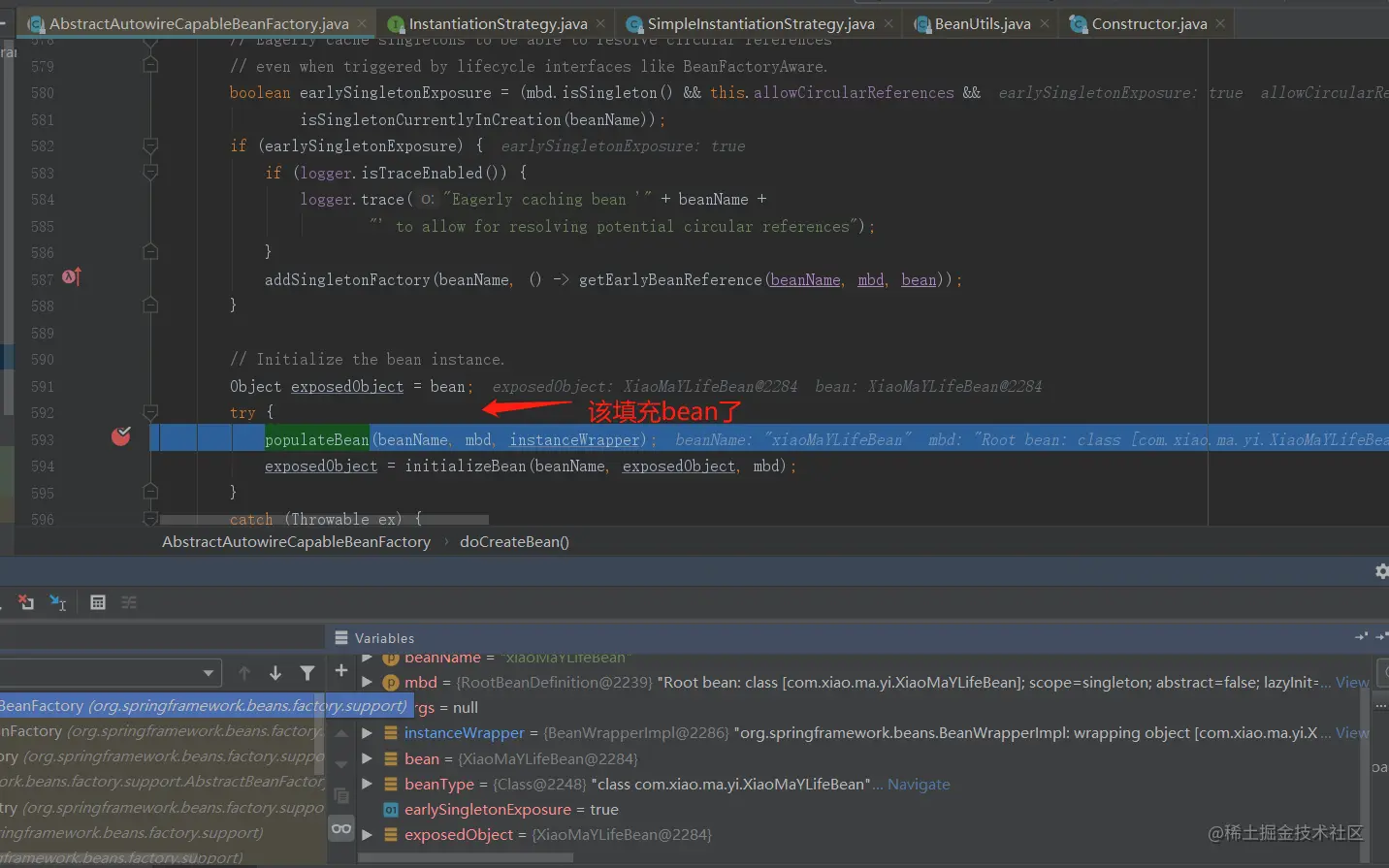Collapse code fold marker at line 582
This screenshot has height=868, width=1389.
tap(150, 145)
